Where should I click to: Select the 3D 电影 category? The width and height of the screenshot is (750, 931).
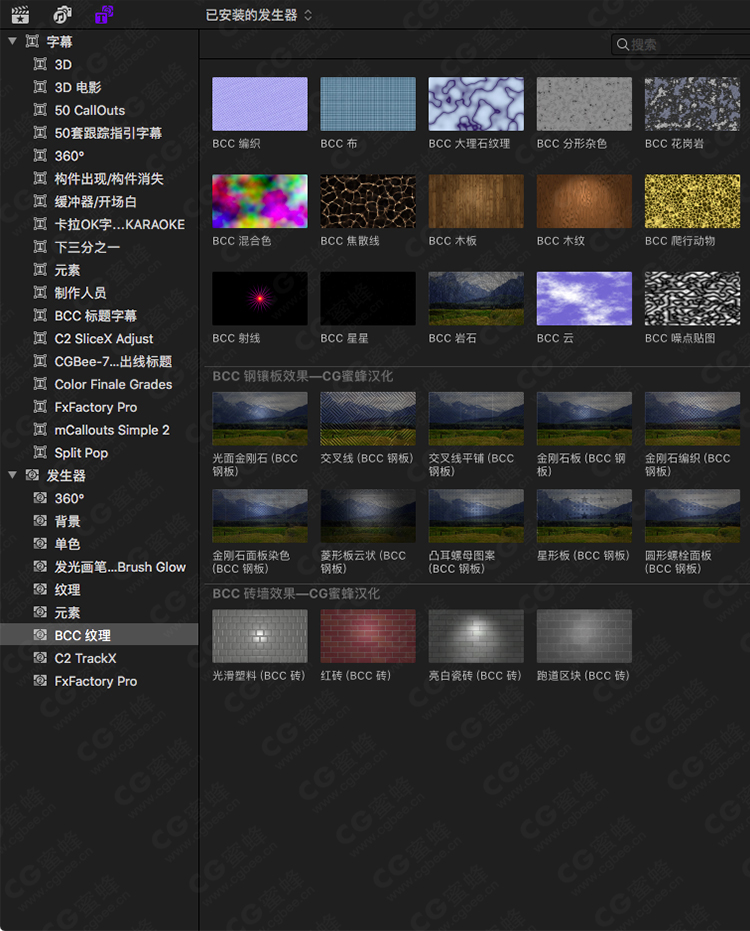pos(99,87)
